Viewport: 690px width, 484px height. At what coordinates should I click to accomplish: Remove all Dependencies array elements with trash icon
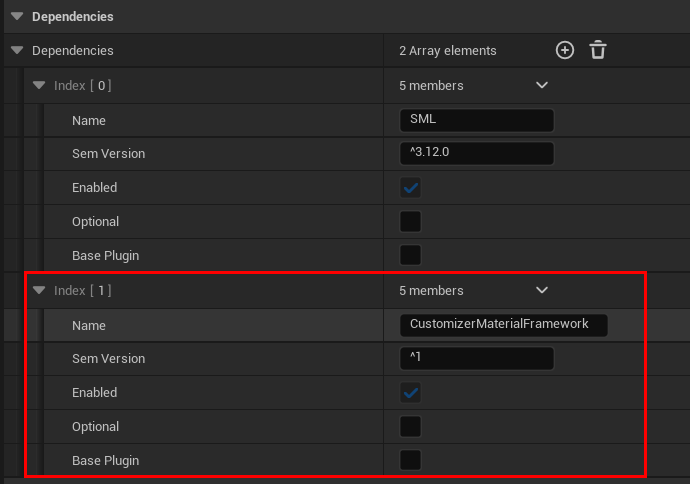(x=598, y=50)
